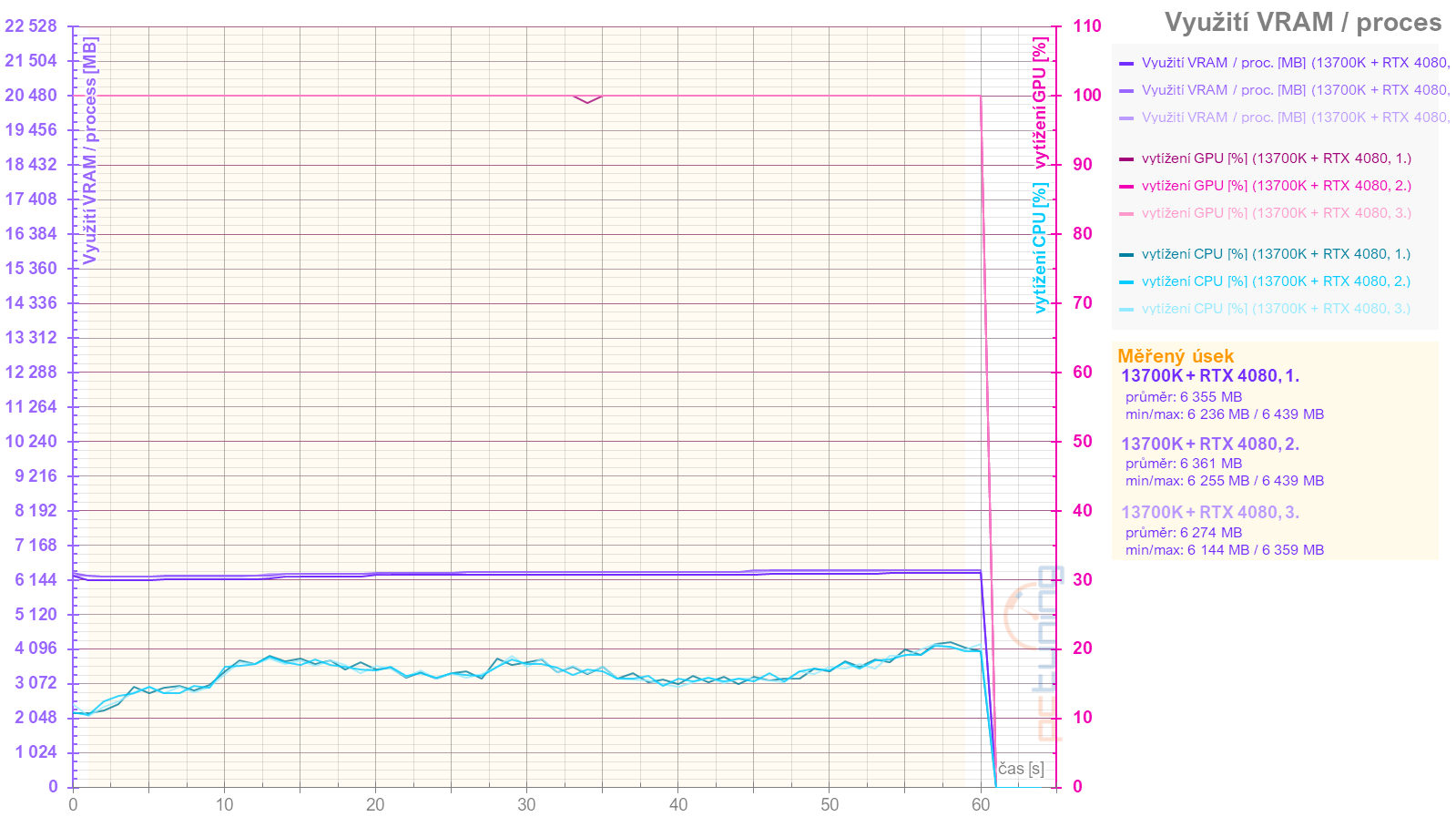Click legend 'vytížení GPU [%] (13700K + RTX 4080, 3.)'
Screen dimensions: 1456x817
coord(1266,213)
